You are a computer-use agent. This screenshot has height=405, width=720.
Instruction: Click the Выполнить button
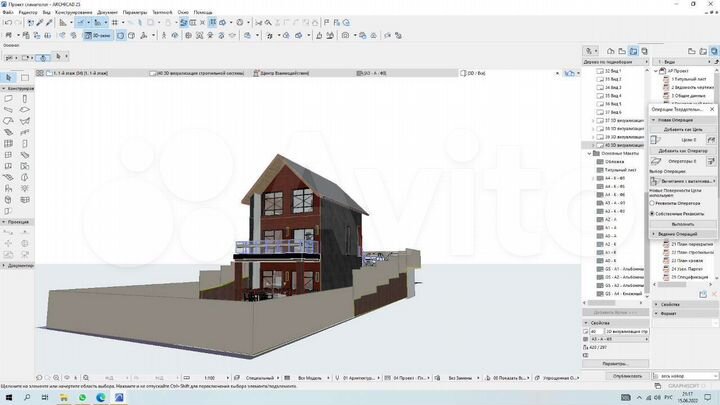pyautogui.click(x=682, y=224)
